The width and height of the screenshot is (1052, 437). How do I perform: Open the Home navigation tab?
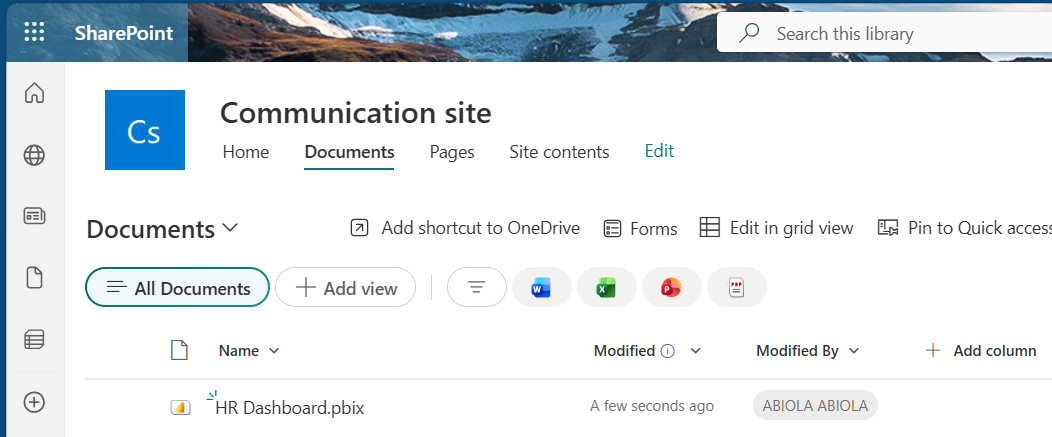246,152
